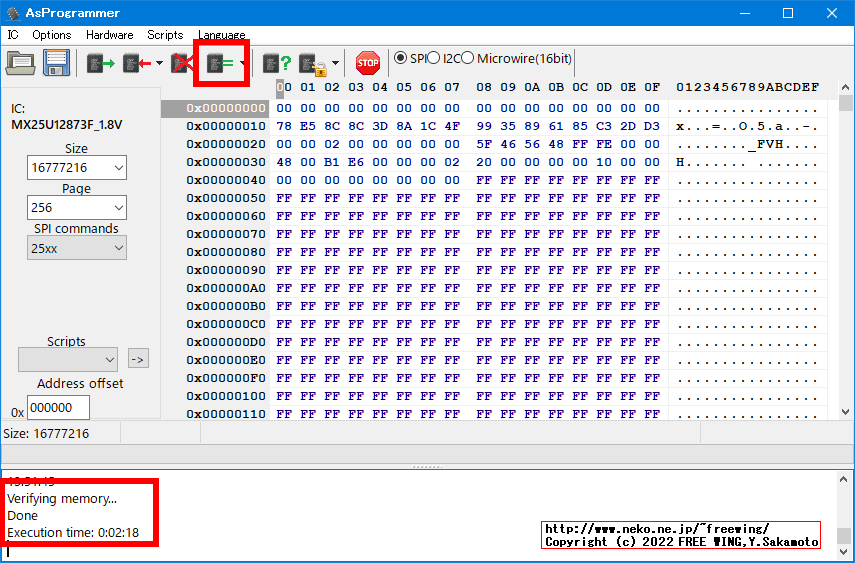Click the log panel scroll up arrow

[x=844, y=479]
